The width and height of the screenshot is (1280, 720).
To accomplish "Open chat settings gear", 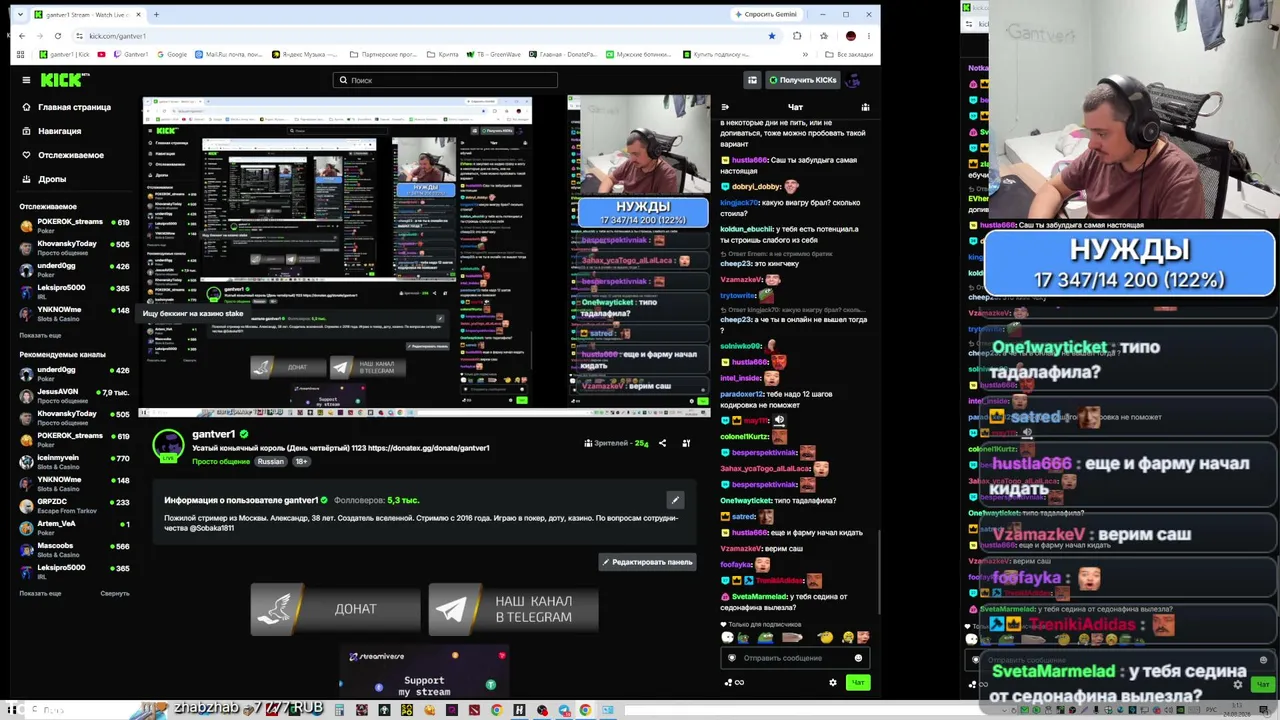I will coord(832,682).
